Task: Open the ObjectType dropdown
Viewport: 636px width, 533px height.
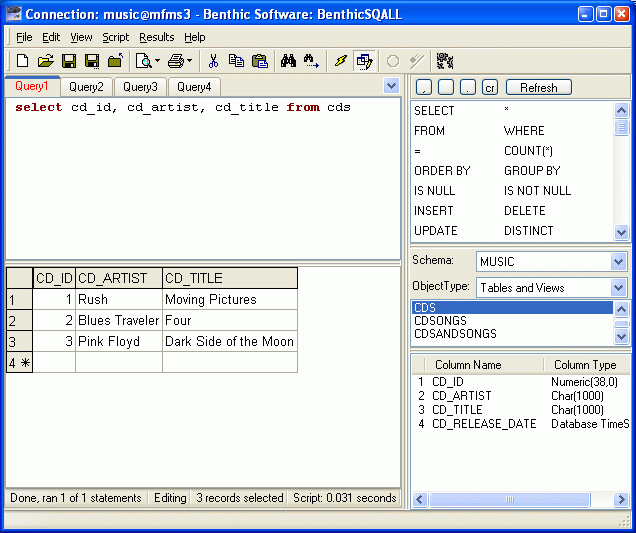Action: 618,288
